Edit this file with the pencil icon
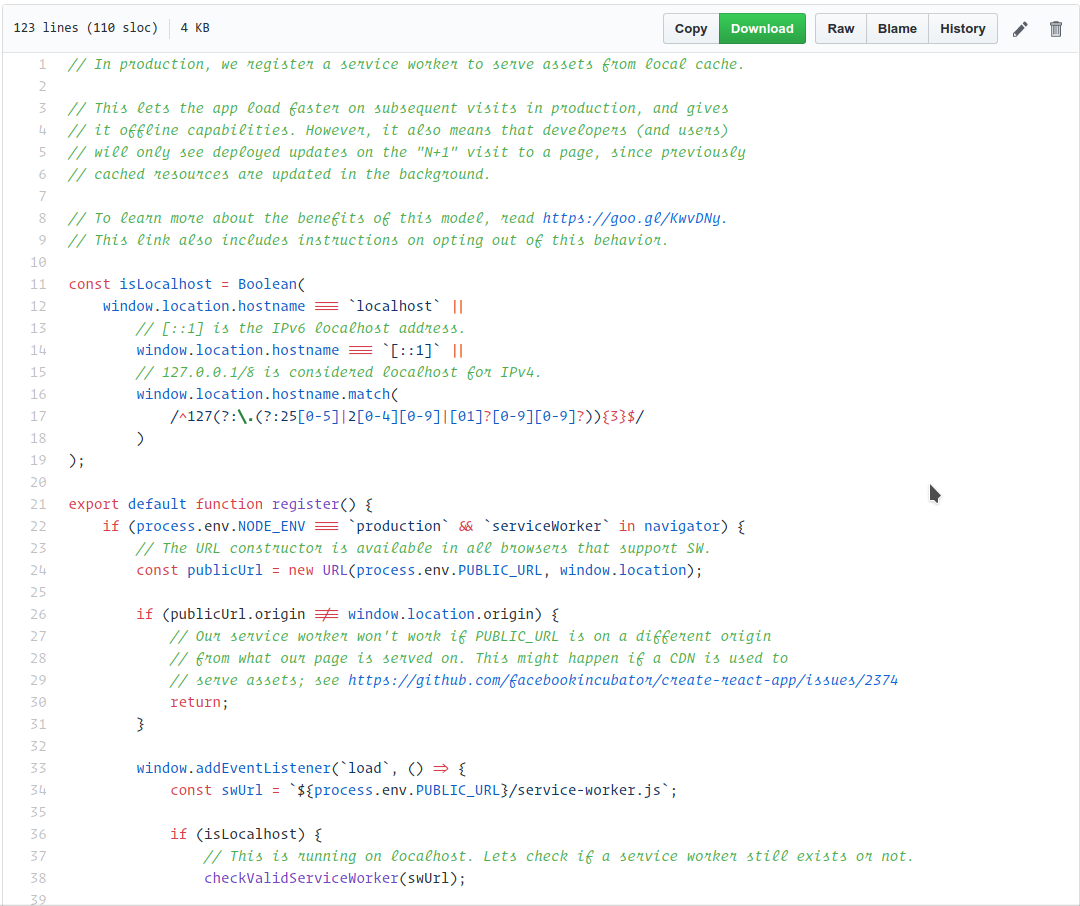 1019,29
